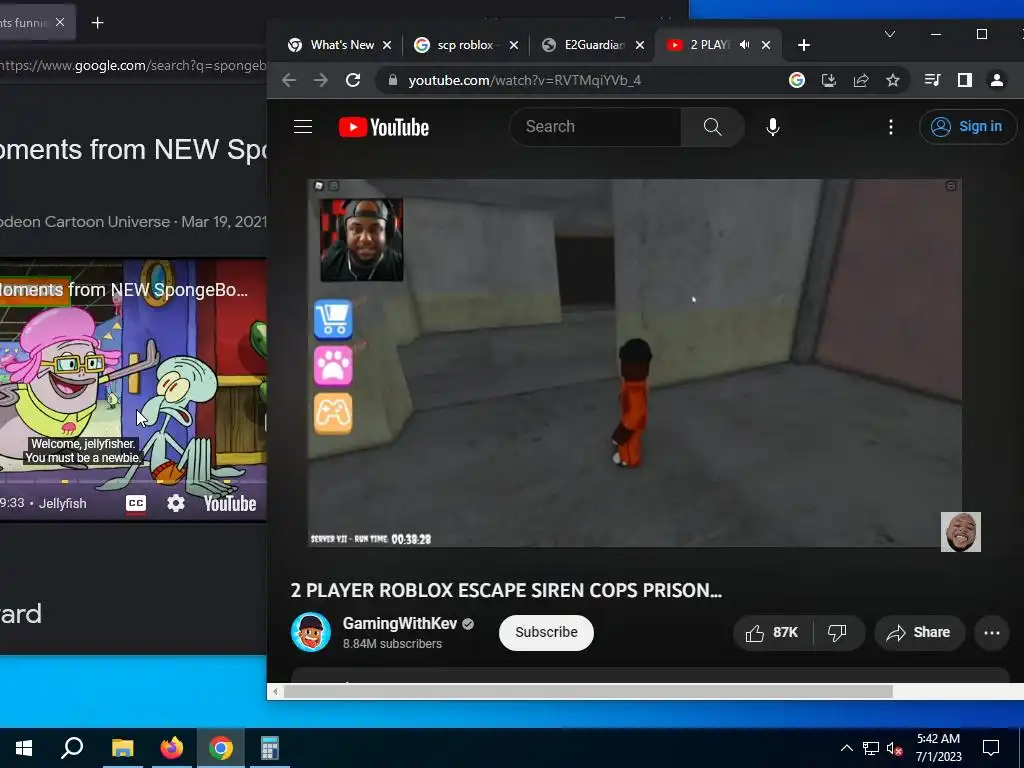
Task: Toggle closed captions in the SpongeBob video
Action: tap(136, 504)
